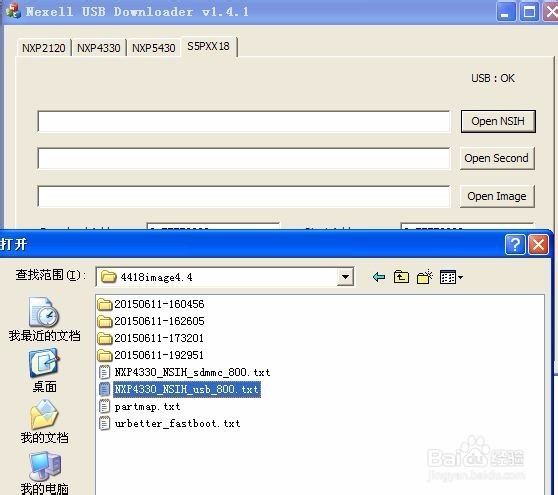Focus the Second boot file path field
The image size is (558, 495).
pyautogui.click(x=244, y=158)
